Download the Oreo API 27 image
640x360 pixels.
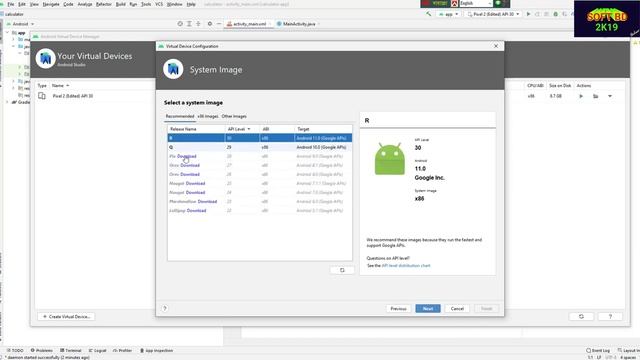point(190,165)
